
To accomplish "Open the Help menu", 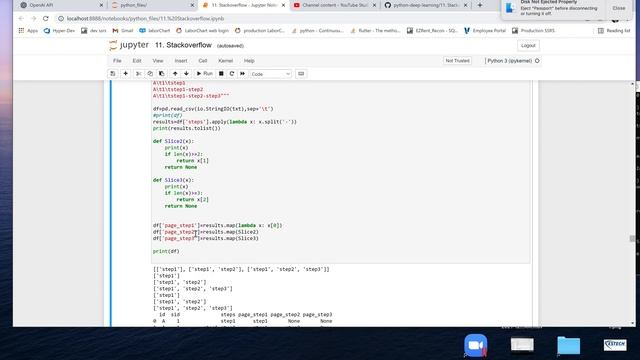I will click(x=249, y=61).
